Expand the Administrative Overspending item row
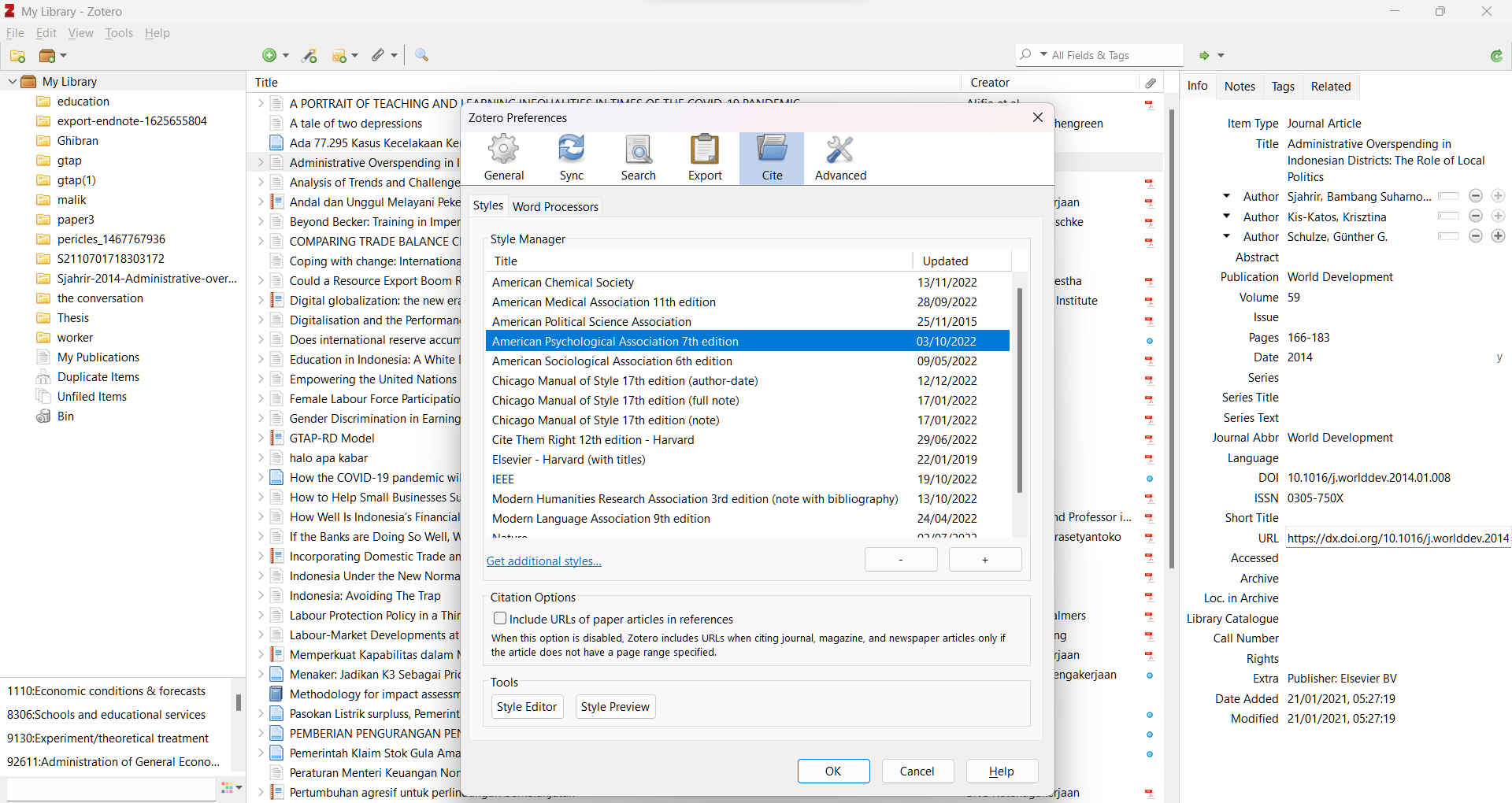Image resolution: width=1512 pixels, height=803 pixels. 261,163
